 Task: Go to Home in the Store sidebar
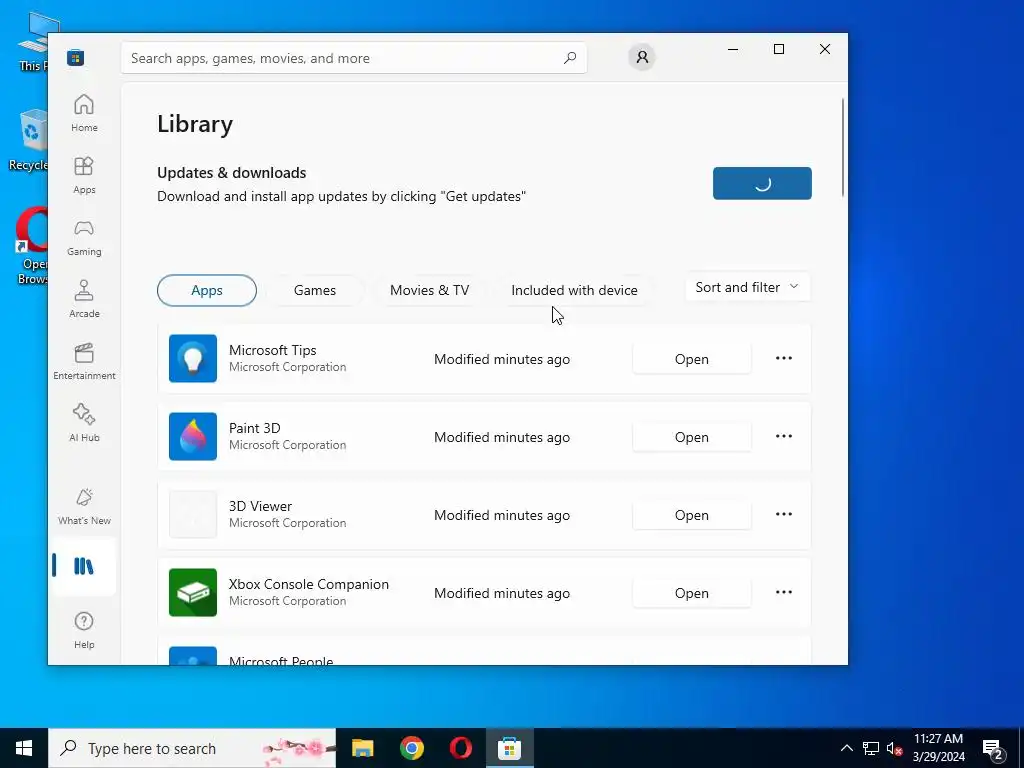pyautogui.click(x=84, y=113)
